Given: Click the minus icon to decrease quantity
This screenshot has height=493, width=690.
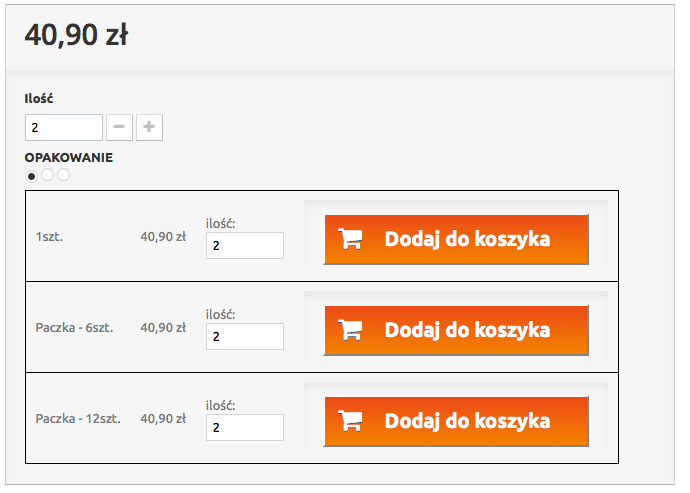Looking at the screenshot, I should 119,128.
